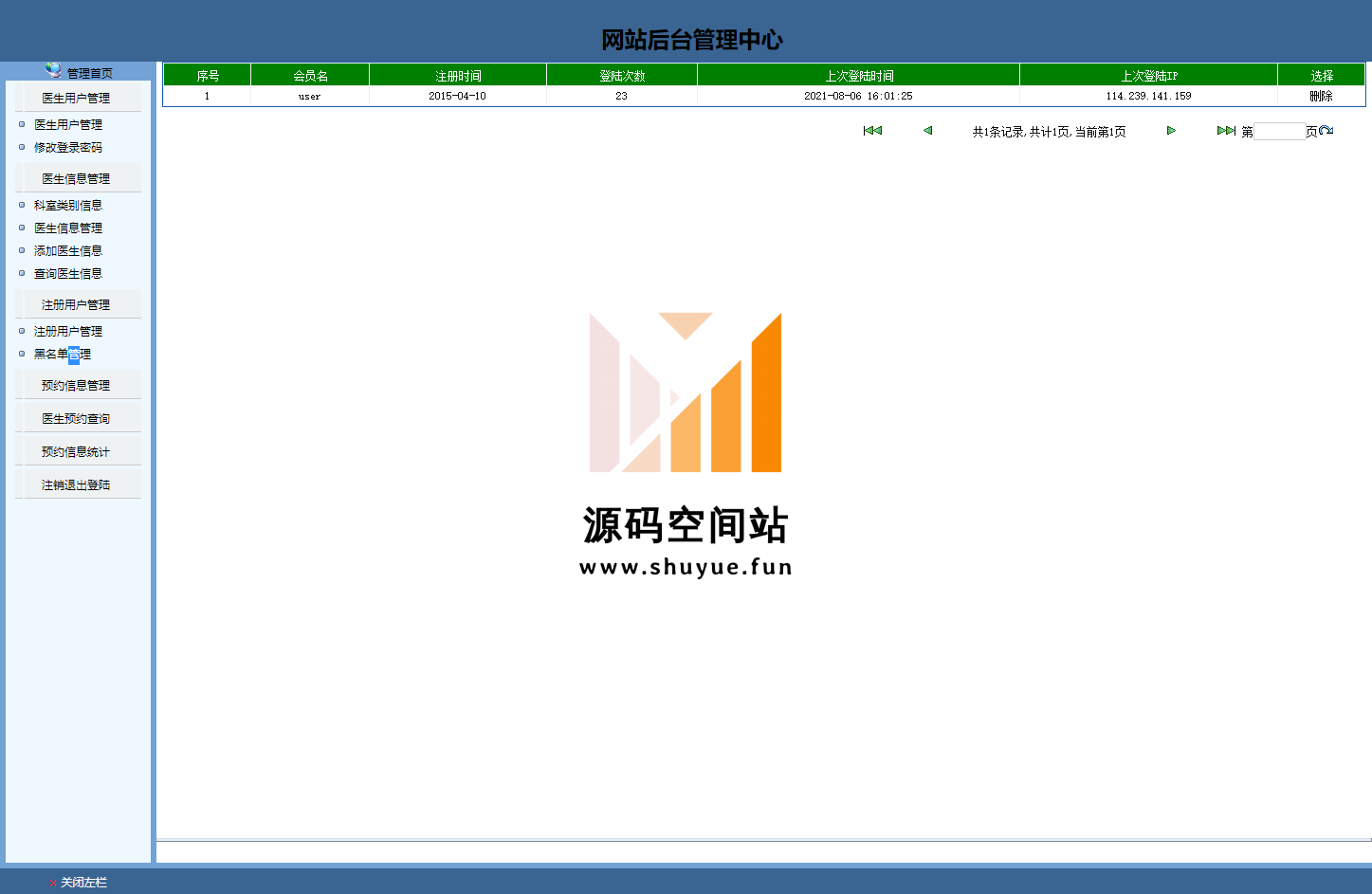Collapse the 医生信息管理 section header
This screenshot has width=1372, height=894.
[76, 178]
